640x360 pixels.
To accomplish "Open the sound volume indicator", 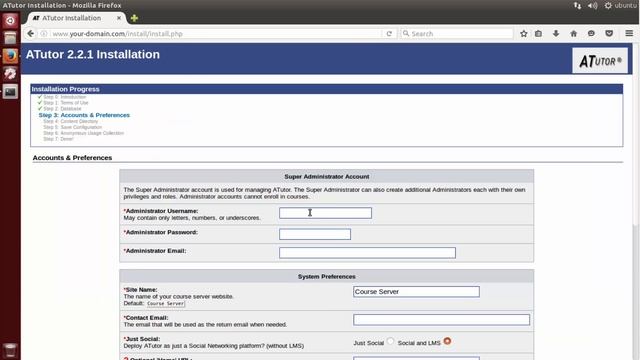I will 593,5.
